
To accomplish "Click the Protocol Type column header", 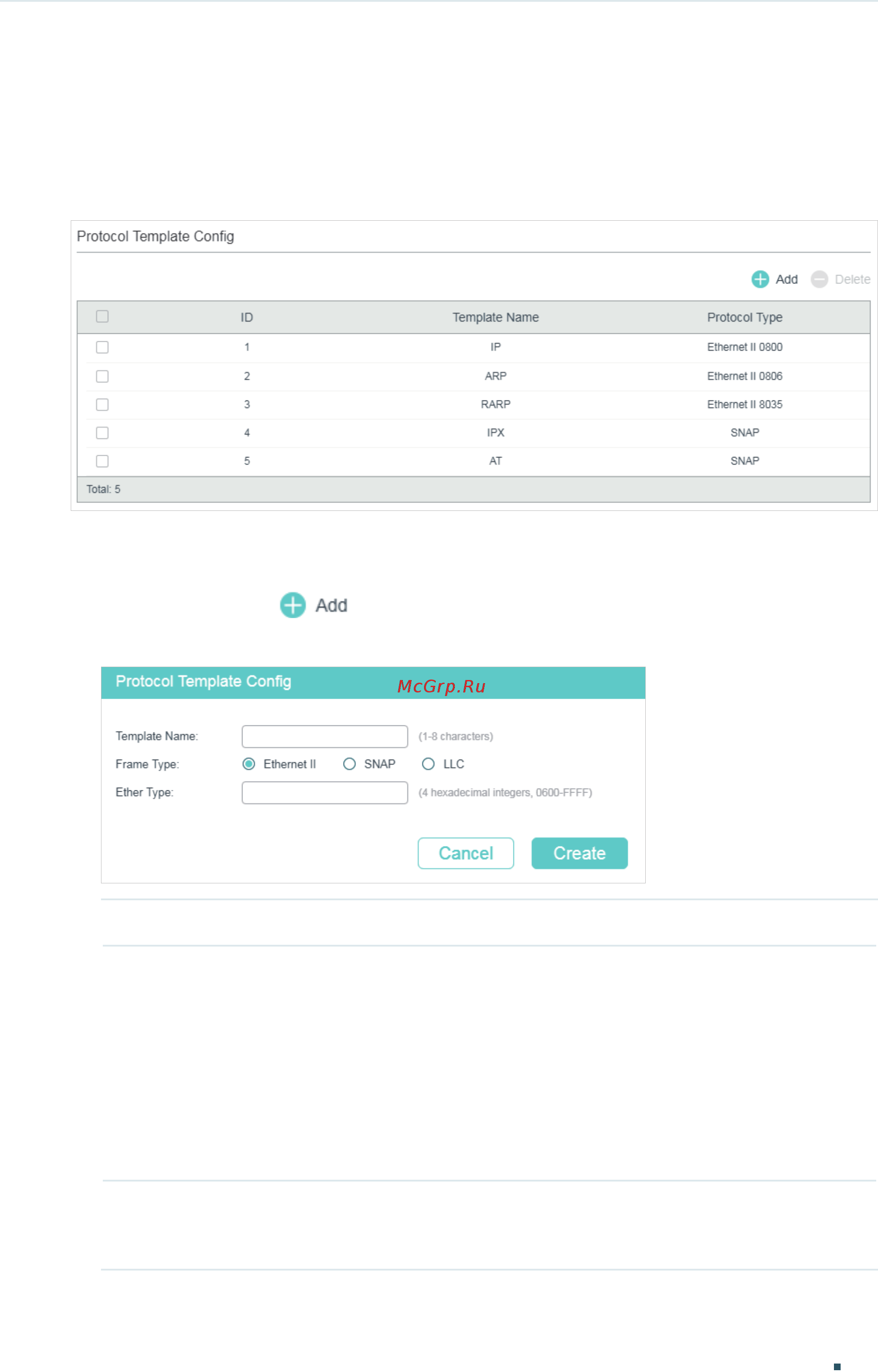I will click(x=745, y=317).
